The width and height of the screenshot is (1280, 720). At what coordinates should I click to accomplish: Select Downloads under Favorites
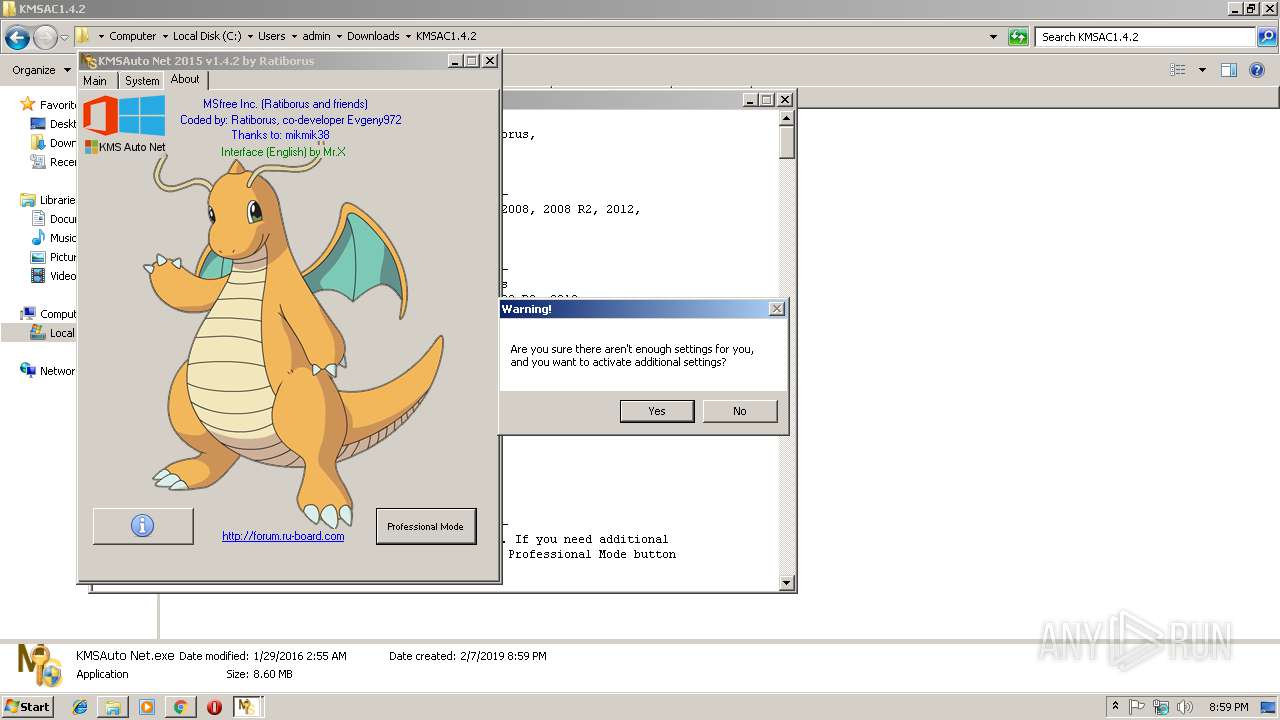tap(52, 143)
